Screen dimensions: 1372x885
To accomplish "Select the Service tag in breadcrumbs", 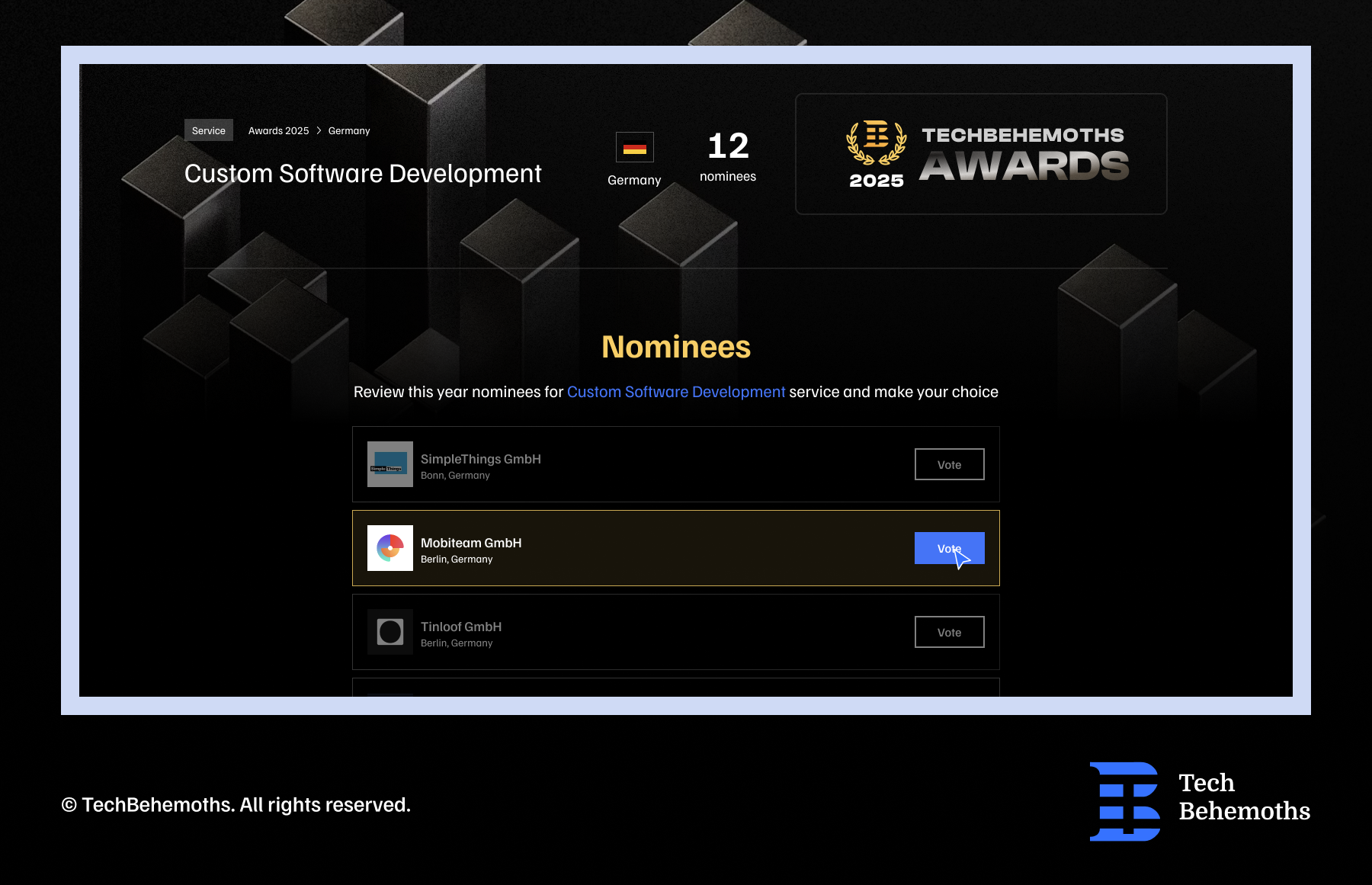I will (208, 130).
